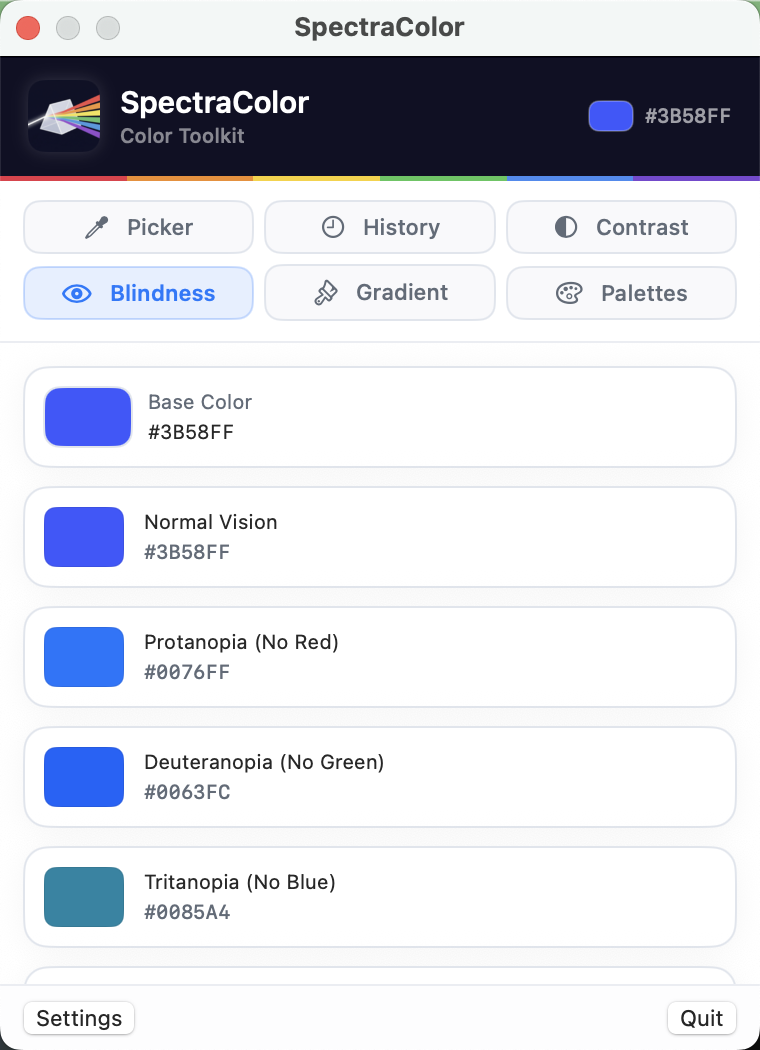The image size is (760, 1050).
Task: Open the Palettes panel
Action: 621,293
